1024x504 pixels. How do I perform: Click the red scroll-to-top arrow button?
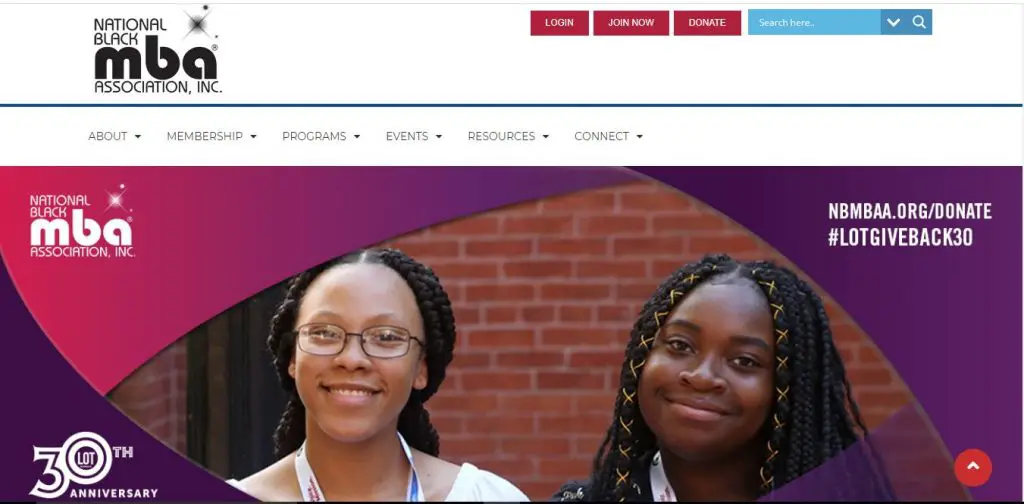point(972,467)
